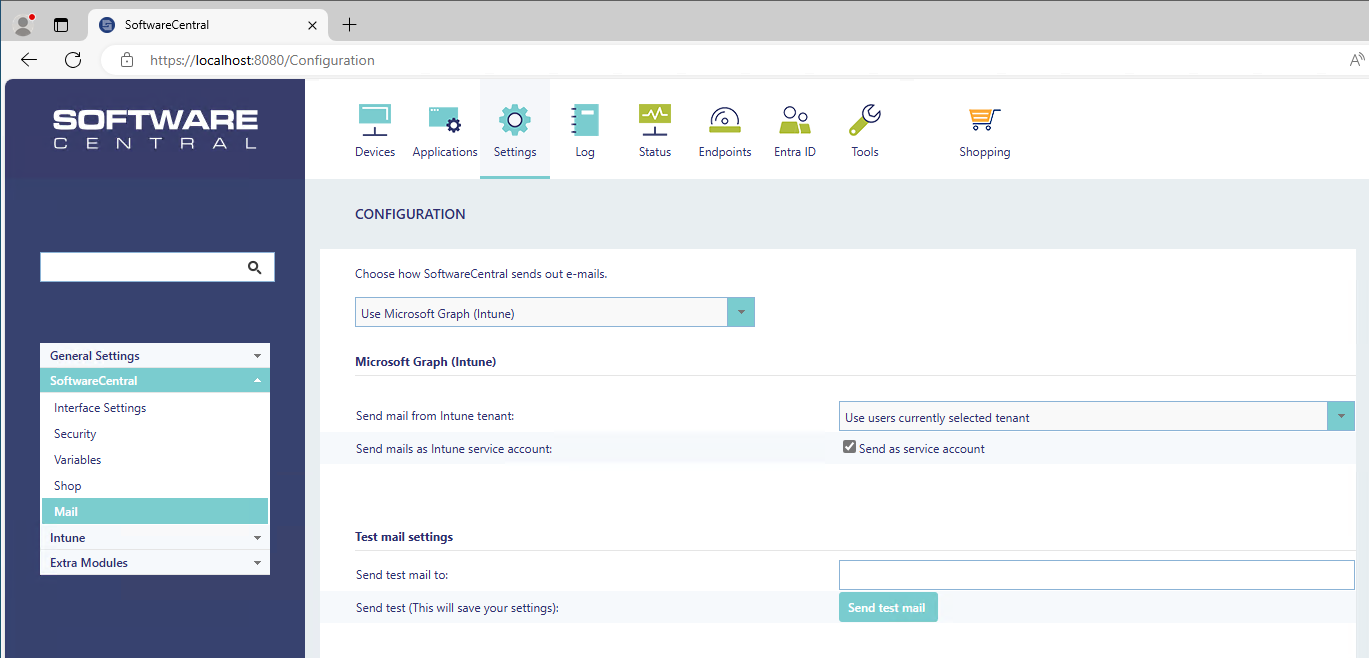Open the Endpoints gauge icon
This screenshot has height=658, width=1369.
tap(725, 121)
